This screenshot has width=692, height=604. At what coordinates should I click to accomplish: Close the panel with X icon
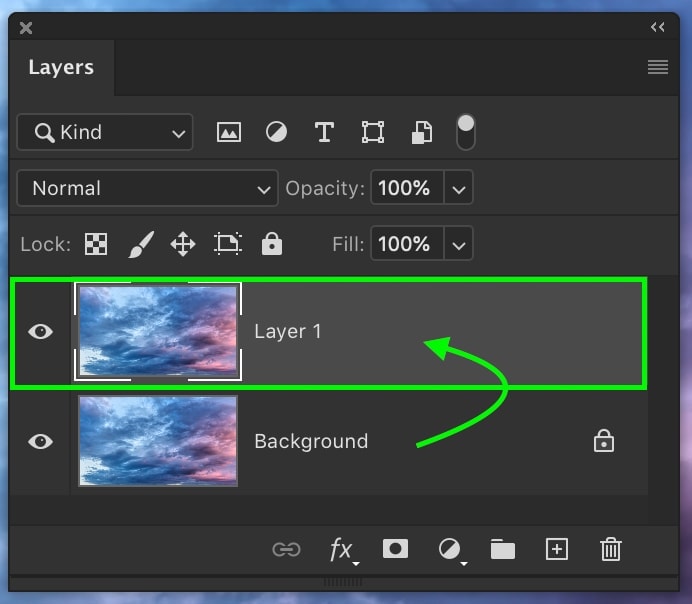click(x=26, y=28)
